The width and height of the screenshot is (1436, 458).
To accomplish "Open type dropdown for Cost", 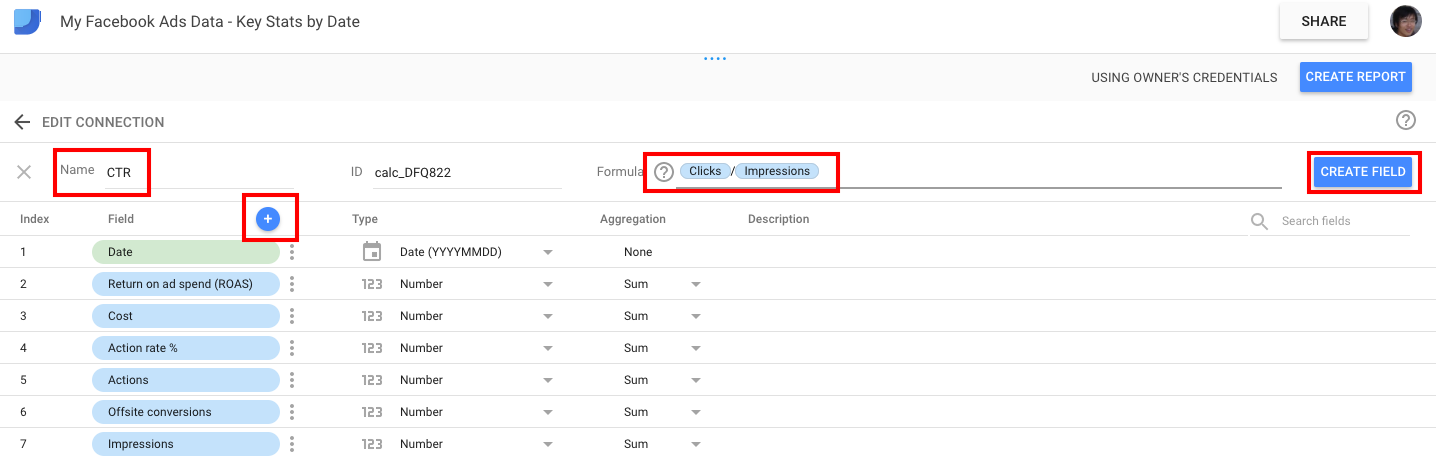I will coord(548,316).
